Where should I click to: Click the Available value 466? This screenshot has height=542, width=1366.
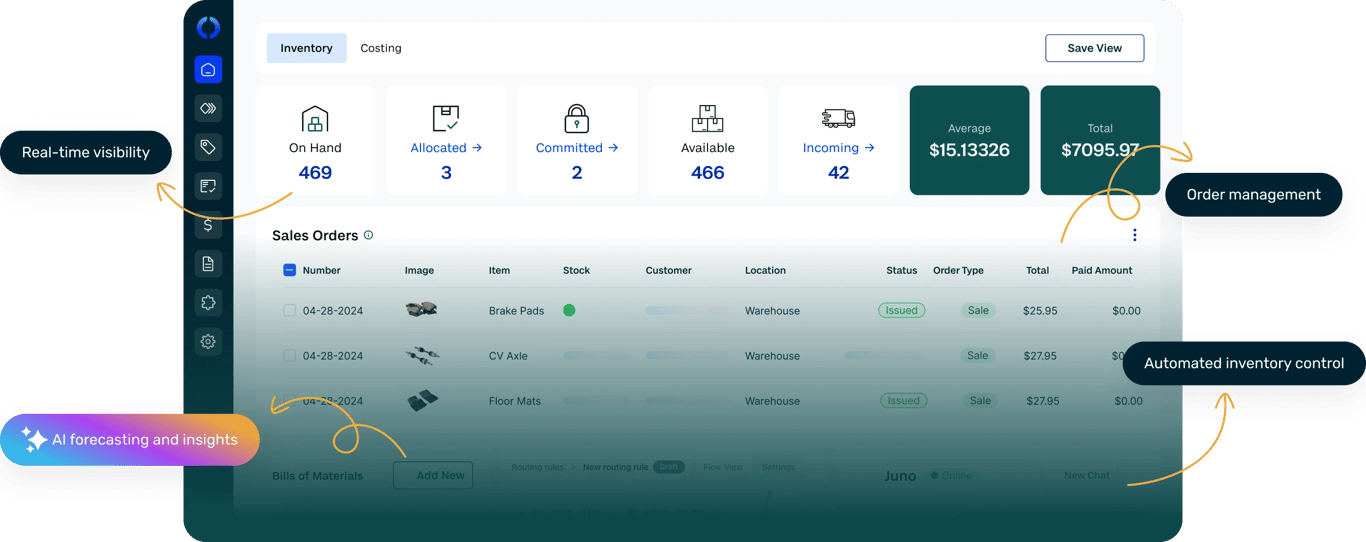click(x=707, y=173)
